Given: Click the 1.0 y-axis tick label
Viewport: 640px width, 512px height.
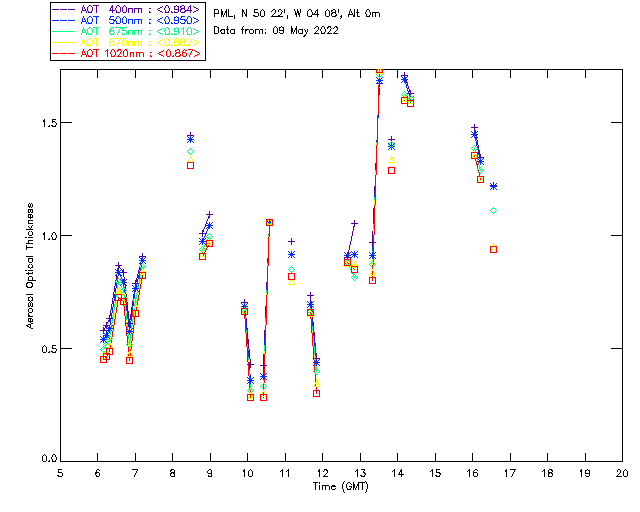Looking at the screenshot, I should tap(50, 236).
